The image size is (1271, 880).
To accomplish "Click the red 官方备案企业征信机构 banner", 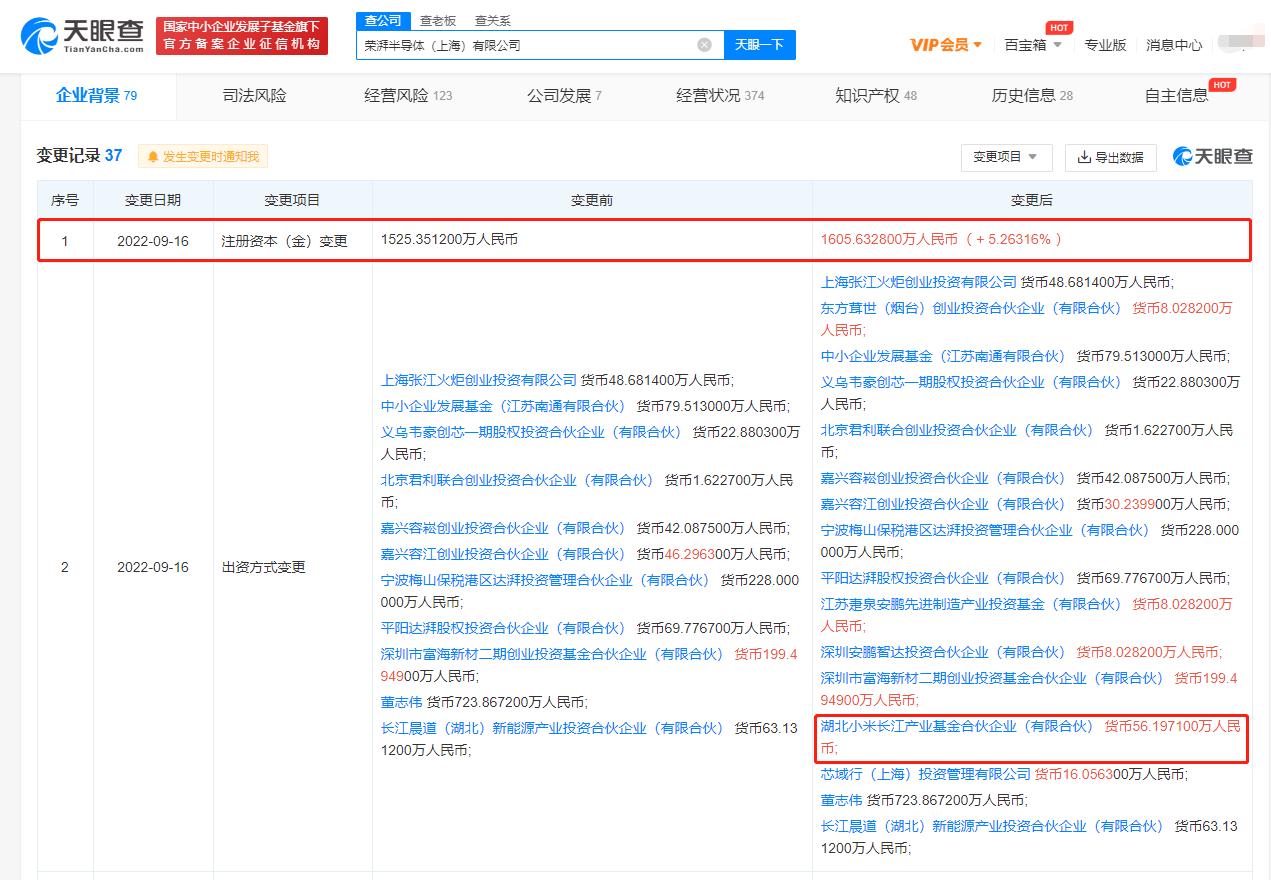I will (x=242, y=36).
